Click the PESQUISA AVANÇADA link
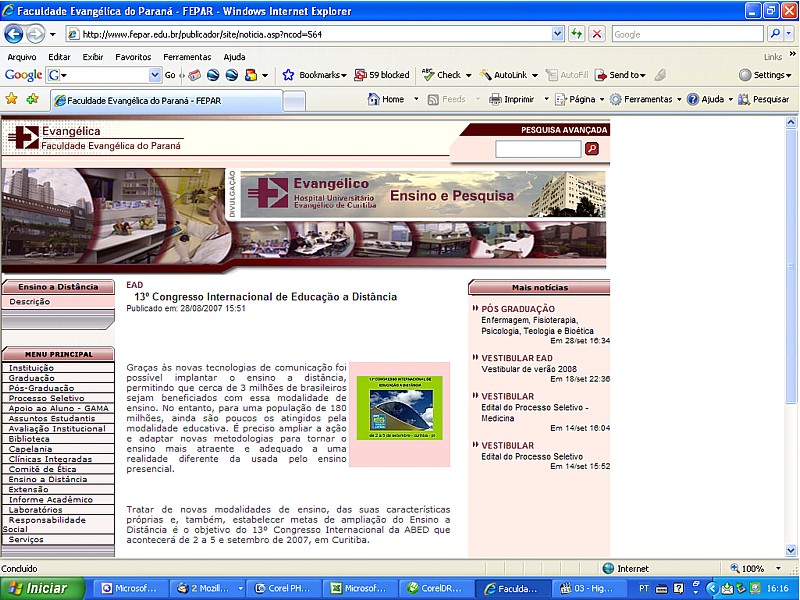This screenshot has width=800, height=600. click(564, 130)
